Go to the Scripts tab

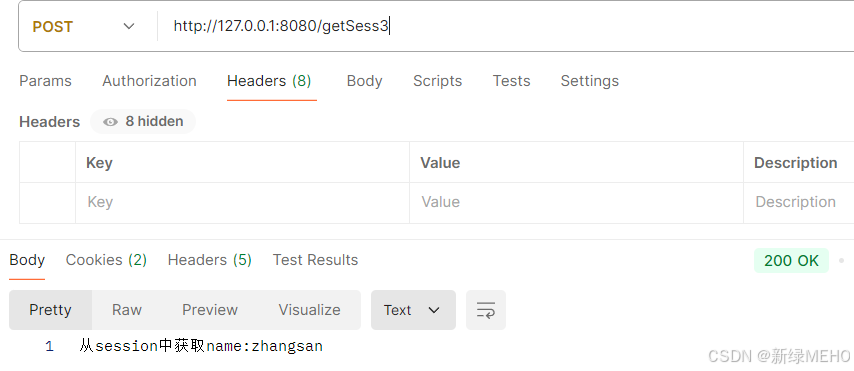pos(437,81)
